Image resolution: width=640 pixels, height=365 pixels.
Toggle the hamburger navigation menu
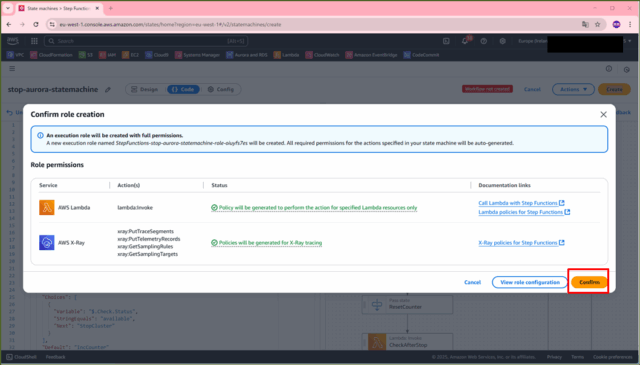click(12, 69)
